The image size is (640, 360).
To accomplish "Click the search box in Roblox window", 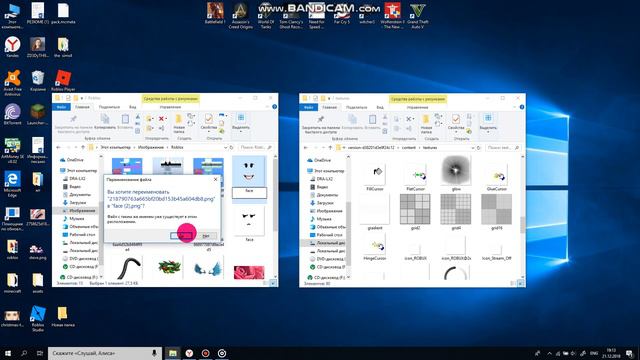I will coord(256,147).
